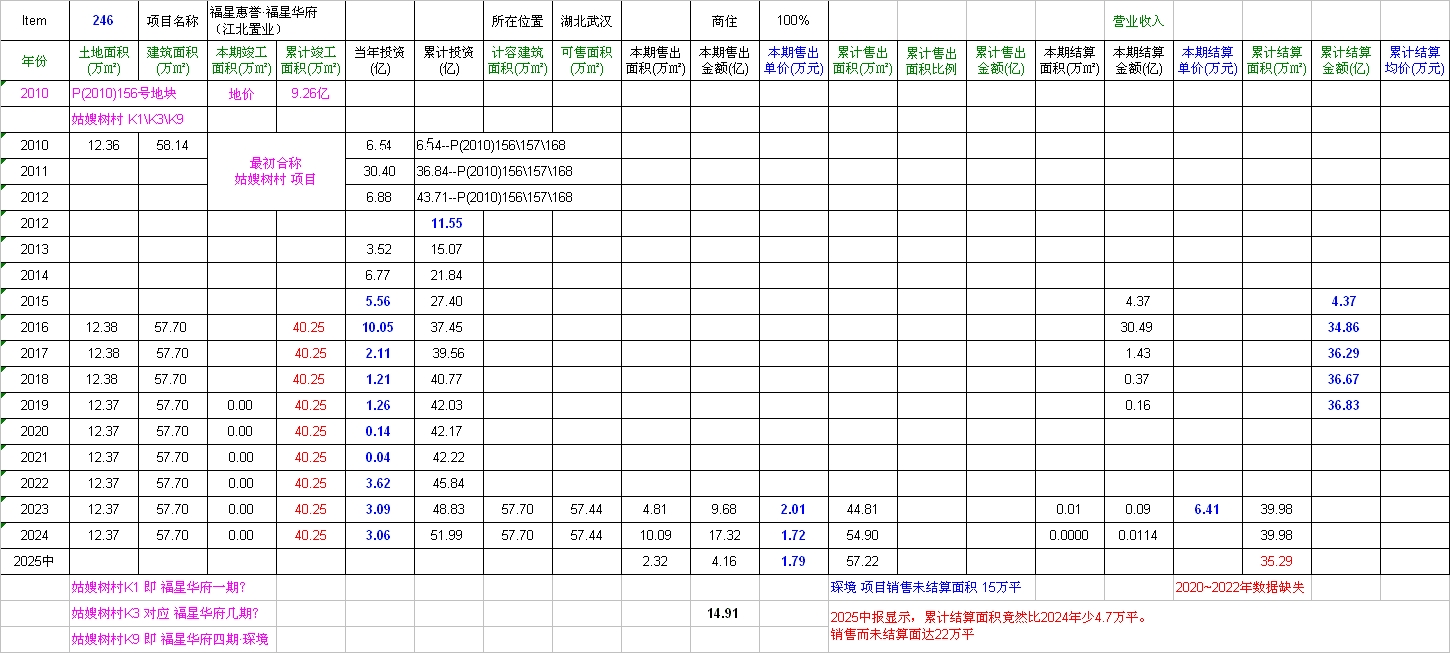Select the 2022 cumulative investment '45.84'
Image resolution: width=1450 pixels, height=653 pixels.
pyautogui.click(x=449, y=484)
